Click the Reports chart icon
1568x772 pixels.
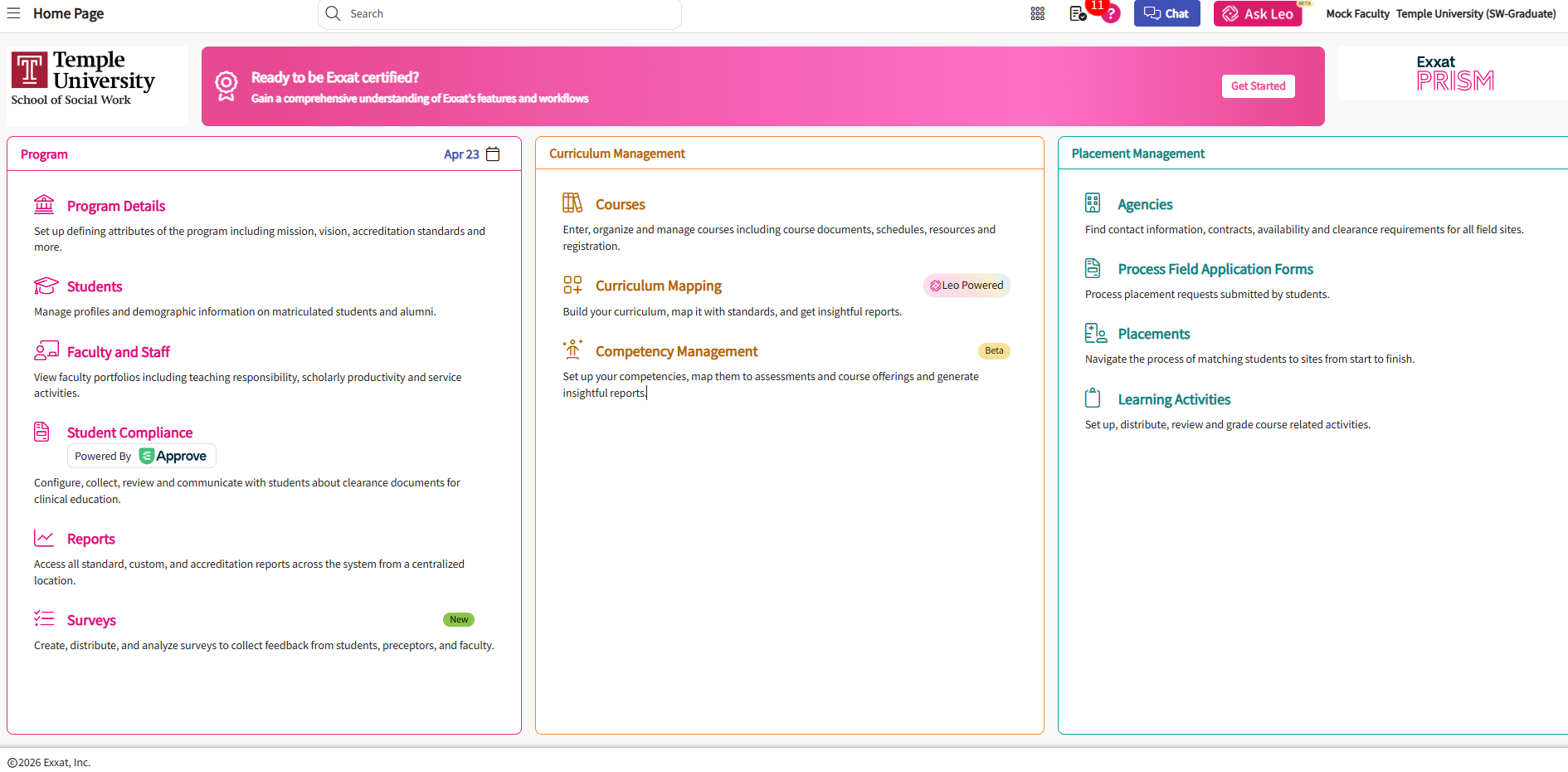[44, 538]
